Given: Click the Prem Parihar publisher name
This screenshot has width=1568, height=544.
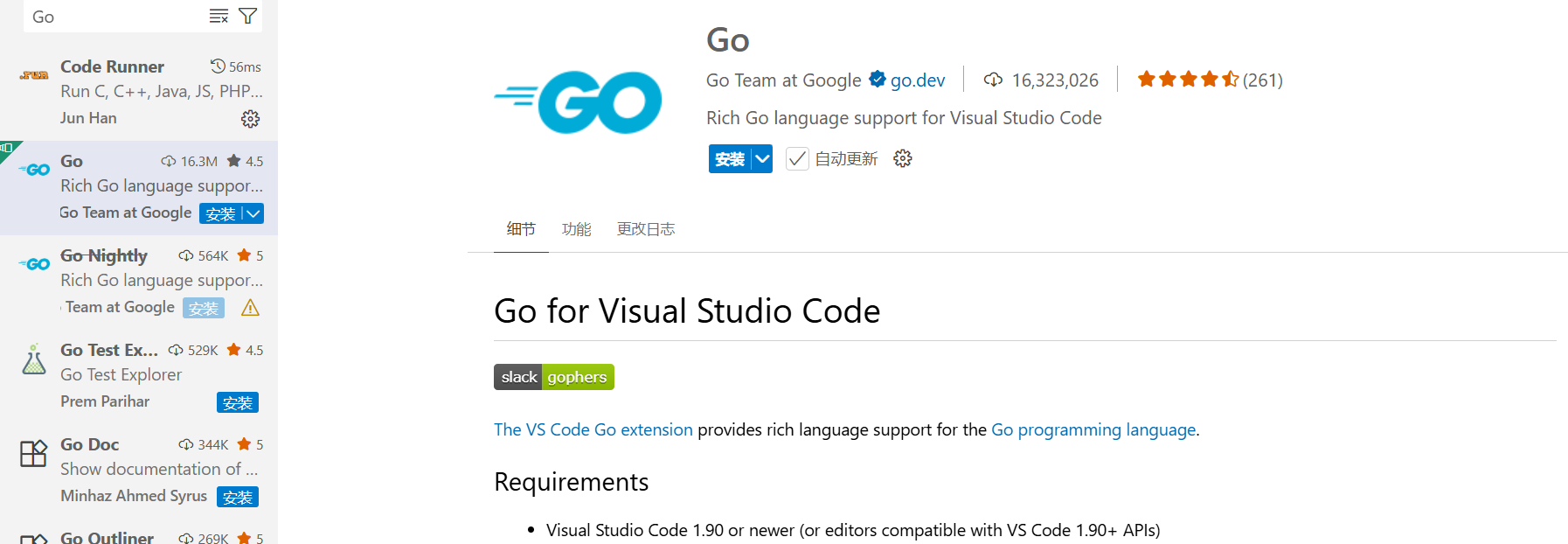Looking at the screenshot, I should [105, 401].
